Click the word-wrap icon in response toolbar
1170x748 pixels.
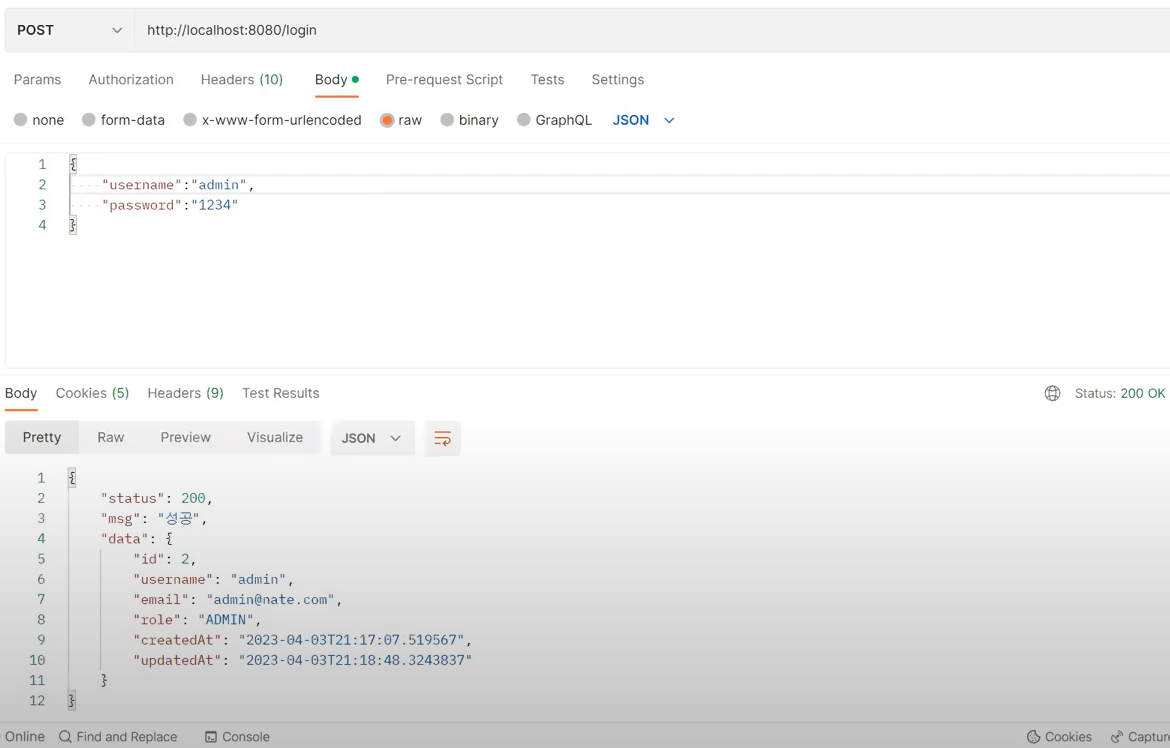click(x=442, y=438)
